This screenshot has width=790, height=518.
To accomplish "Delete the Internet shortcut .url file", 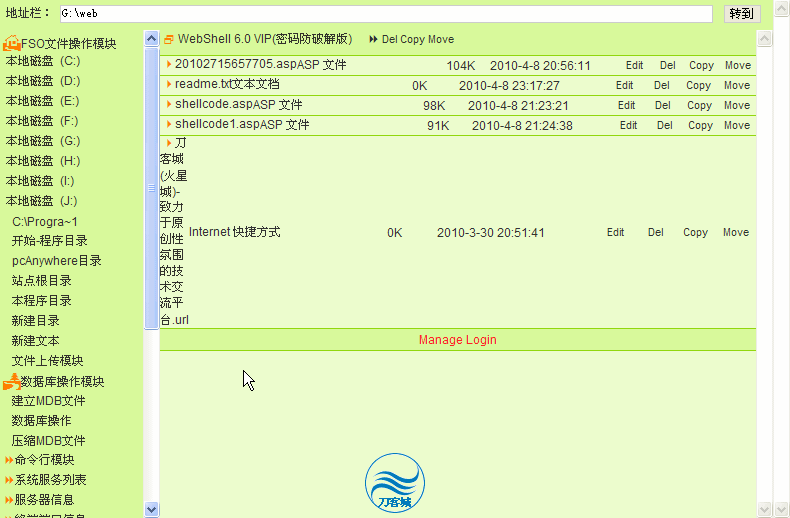I will point(655,232).
